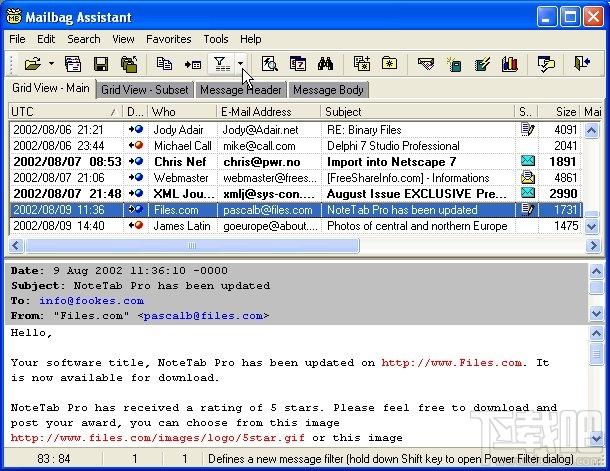Click the open folder toolbar icon
Viewport: 610px width, 471px height.
click(33, 63)
